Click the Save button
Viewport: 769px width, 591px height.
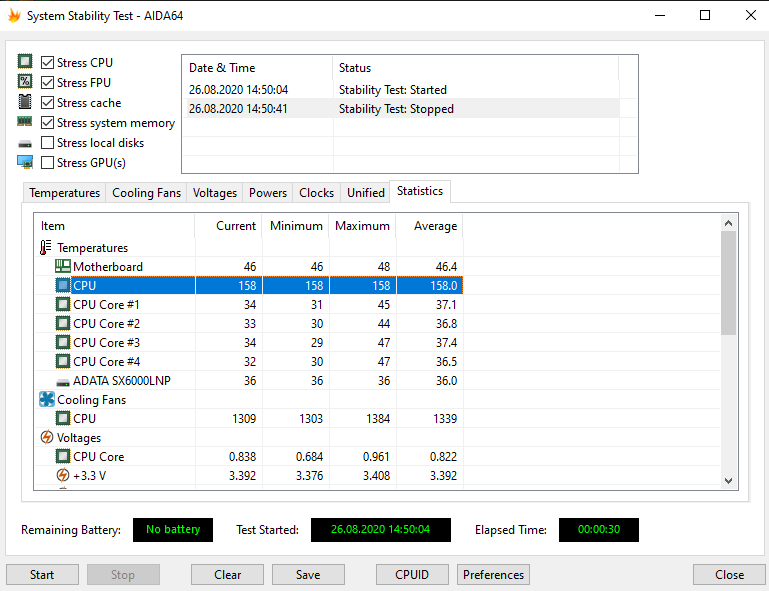308,574
